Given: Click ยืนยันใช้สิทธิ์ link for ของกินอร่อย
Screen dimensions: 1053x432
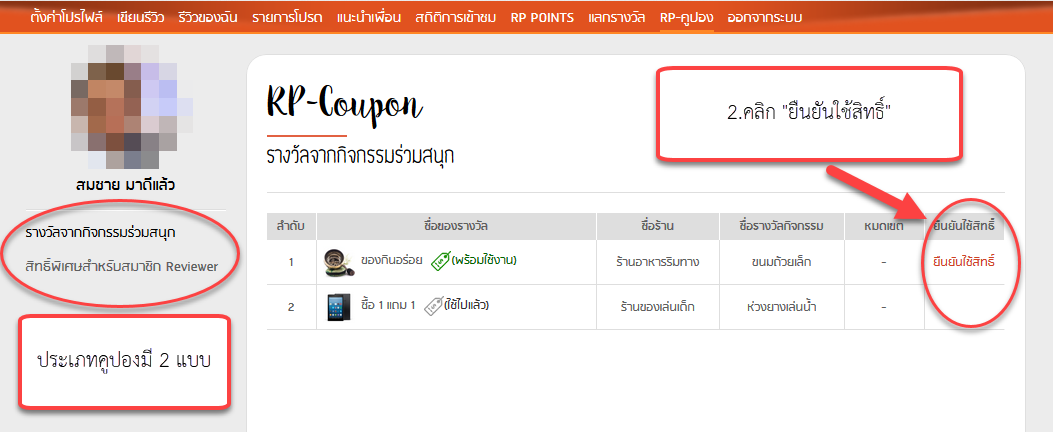Looking at the screenshot, I should tap(964, 261).
